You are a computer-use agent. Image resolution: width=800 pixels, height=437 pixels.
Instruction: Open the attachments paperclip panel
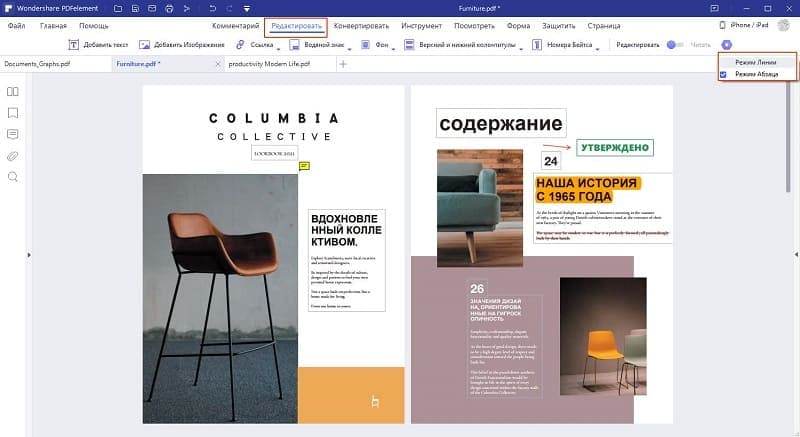tap(13, 155)
